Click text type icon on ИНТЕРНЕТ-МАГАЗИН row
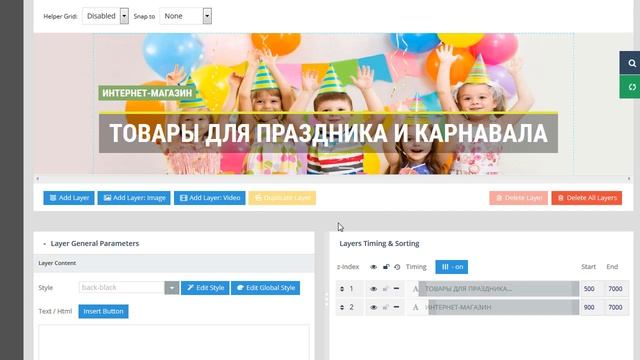This screenshot has height=360, width=640. (x=415, y=307)
